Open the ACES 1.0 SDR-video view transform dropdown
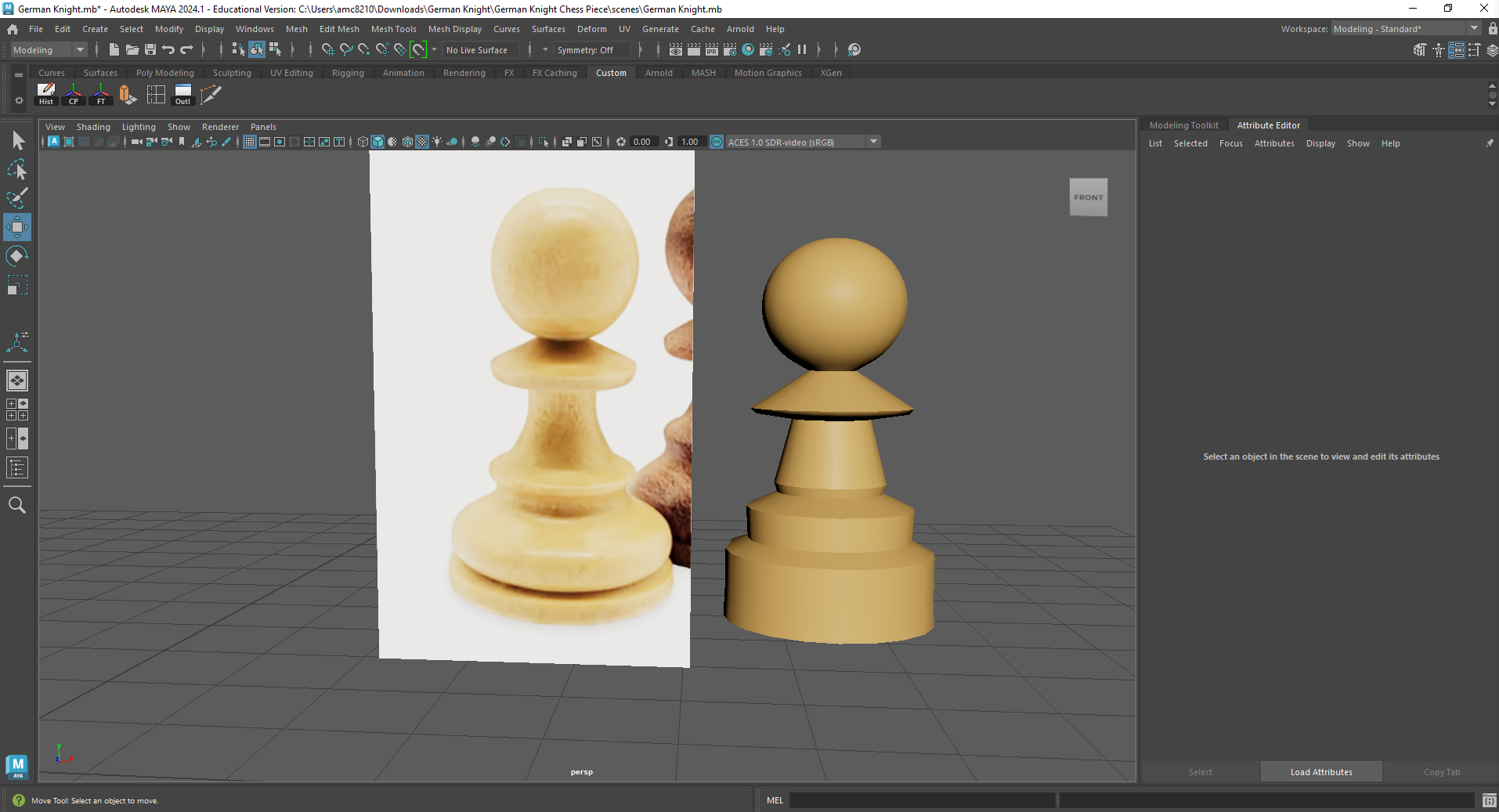Screen dimensions: 1499x812 pyautogui.click(x=873, y=142)
